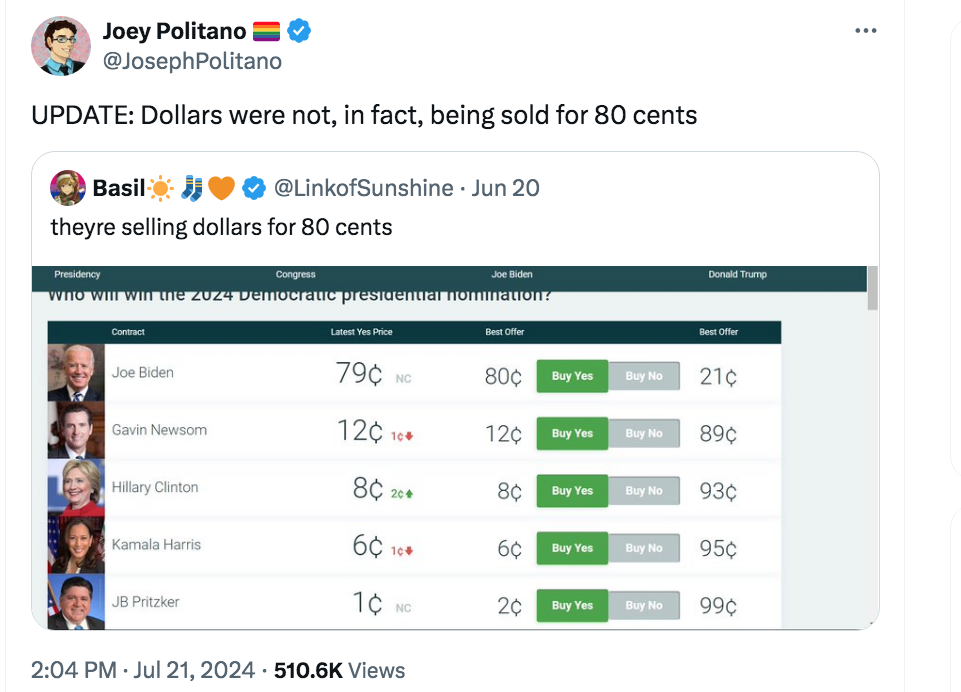
Task: Click the verified badge next to Basil
Action: (254, 188)
